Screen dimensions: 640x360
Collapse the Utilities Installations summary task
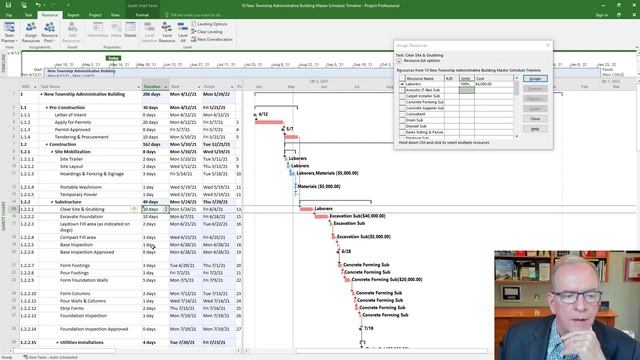point(57,342)
